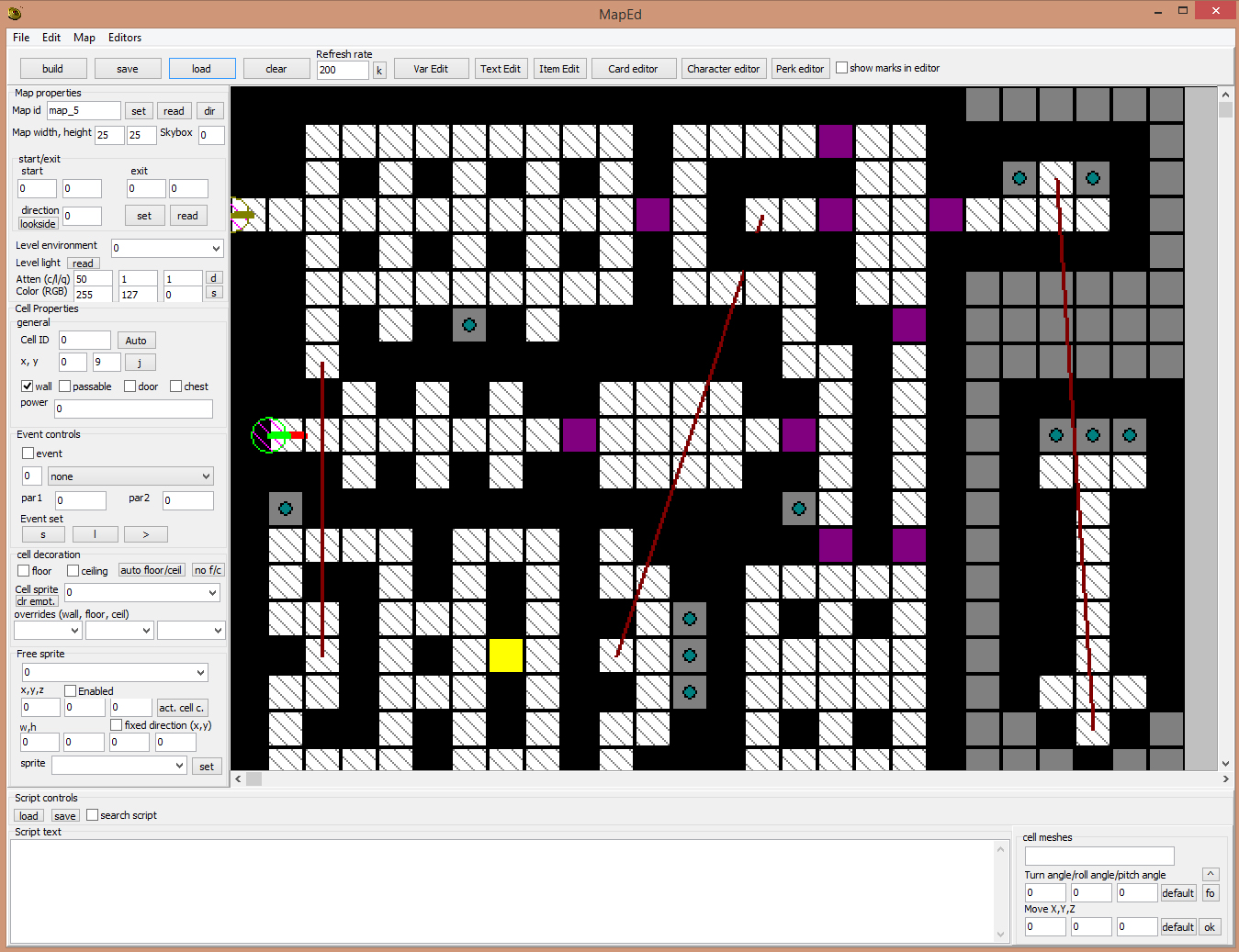Select the yellow highlighted cell on the map
This screenshot has height=952, width=1239.
505,655
